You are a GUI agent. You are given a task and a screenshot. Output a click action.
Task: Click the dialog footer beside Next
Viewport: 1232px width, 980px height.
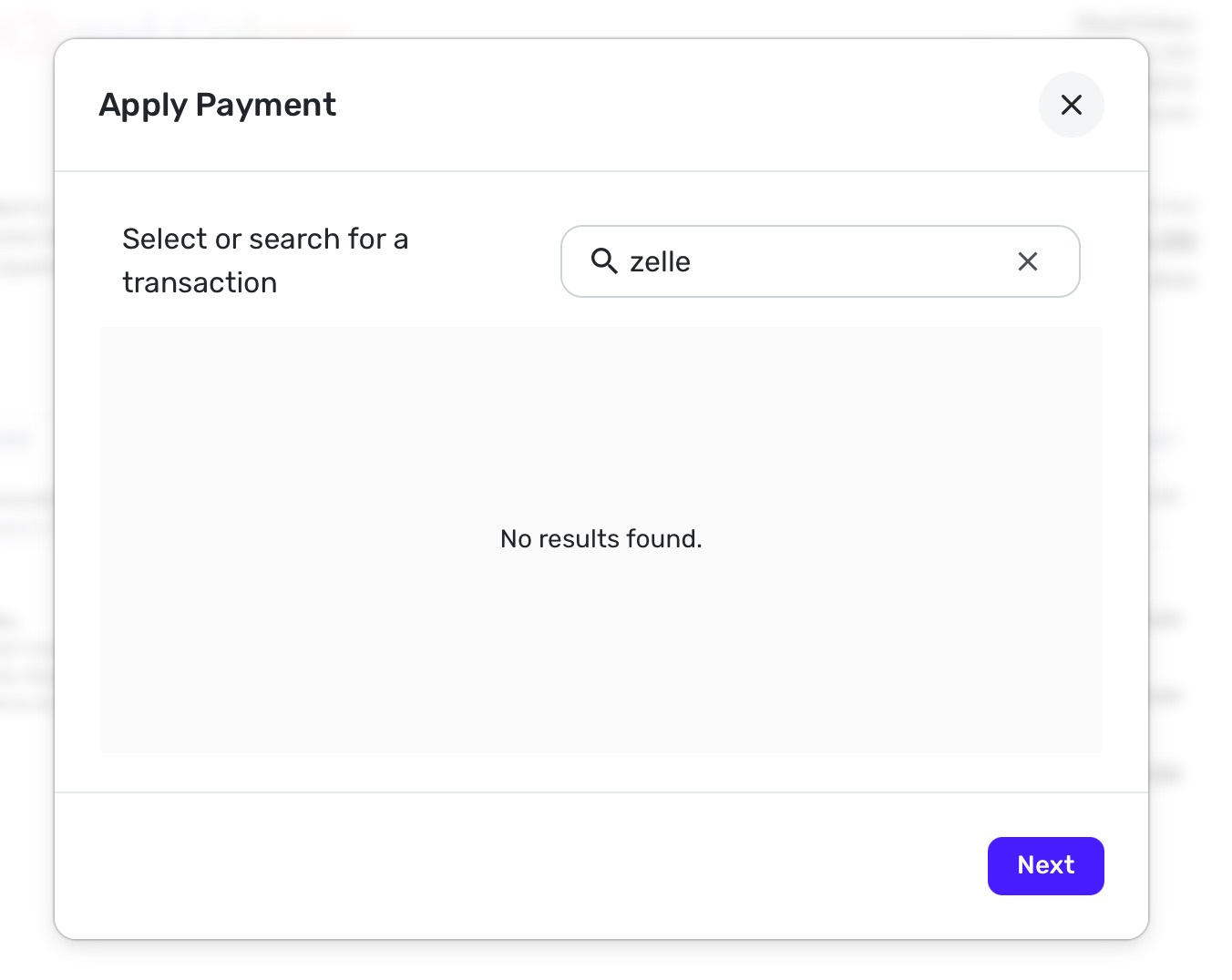point(547,865)
